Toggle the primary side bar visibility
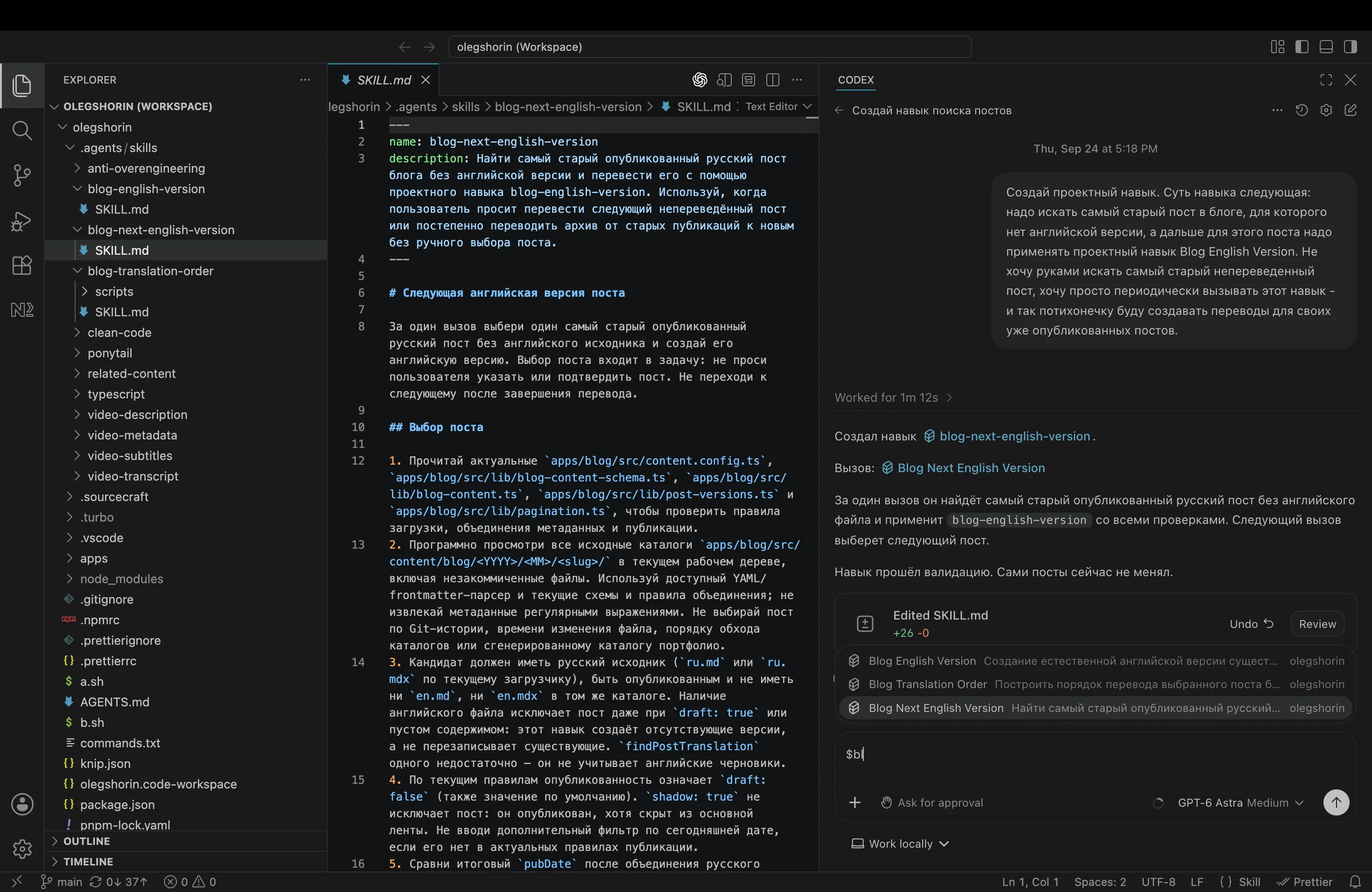Viewport: 1372px width, 892px height. 1302,47
